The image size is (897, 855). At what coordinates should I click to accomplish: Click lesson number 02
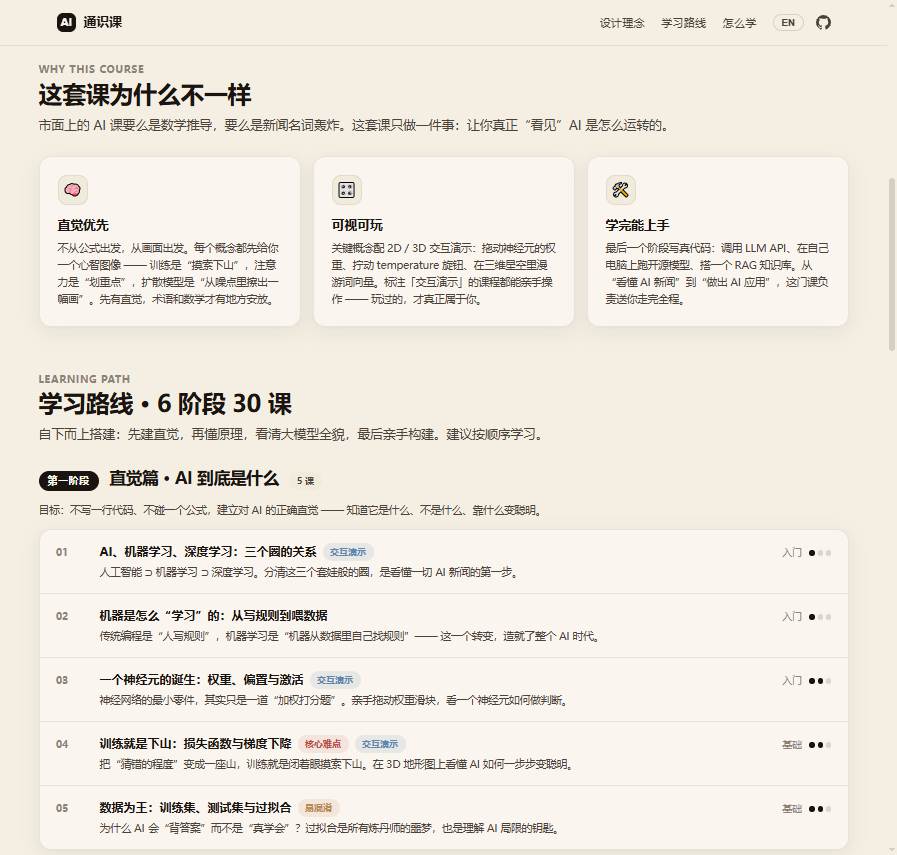click(62, 617)
